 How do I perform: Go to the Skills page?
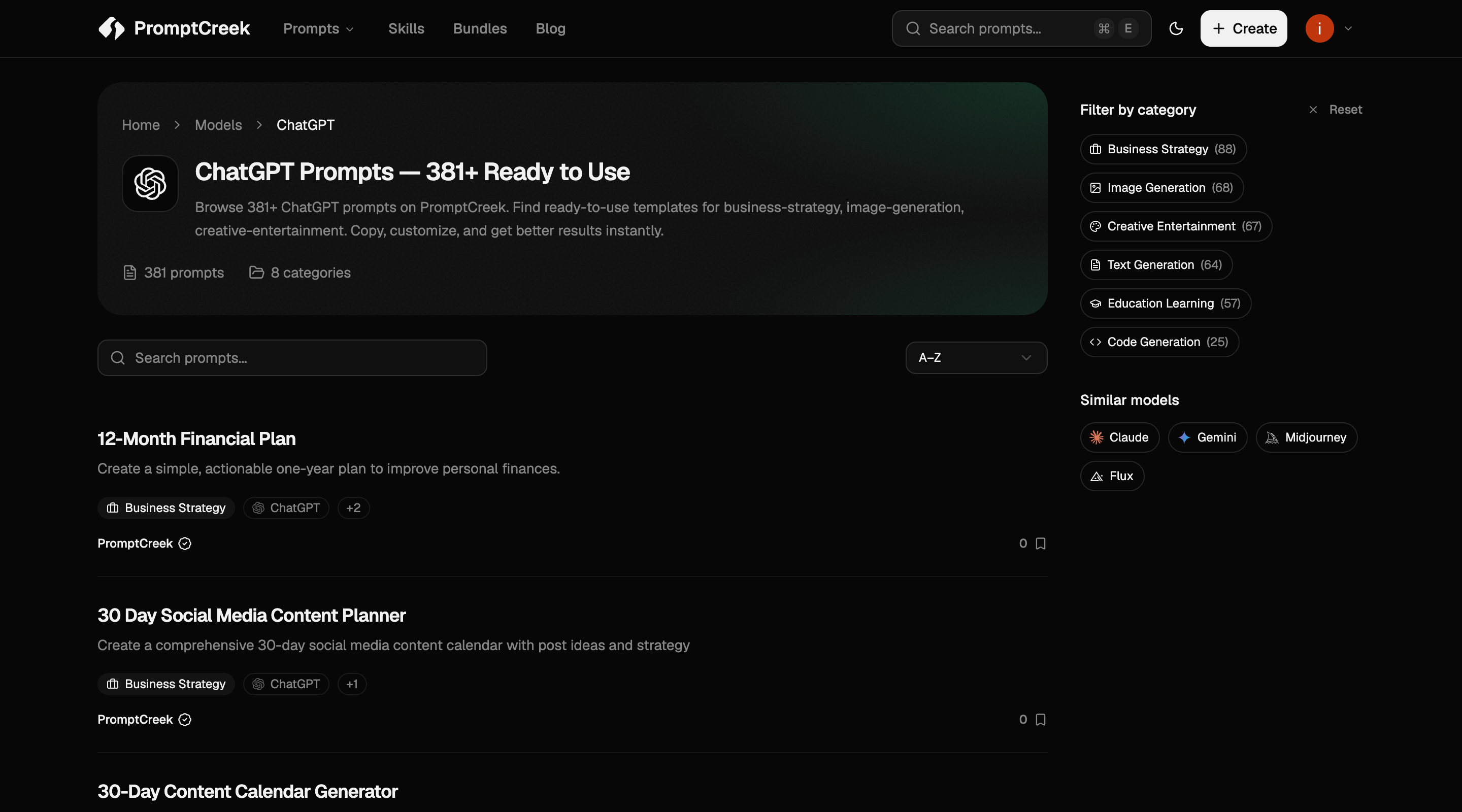(x=406, y=28)
